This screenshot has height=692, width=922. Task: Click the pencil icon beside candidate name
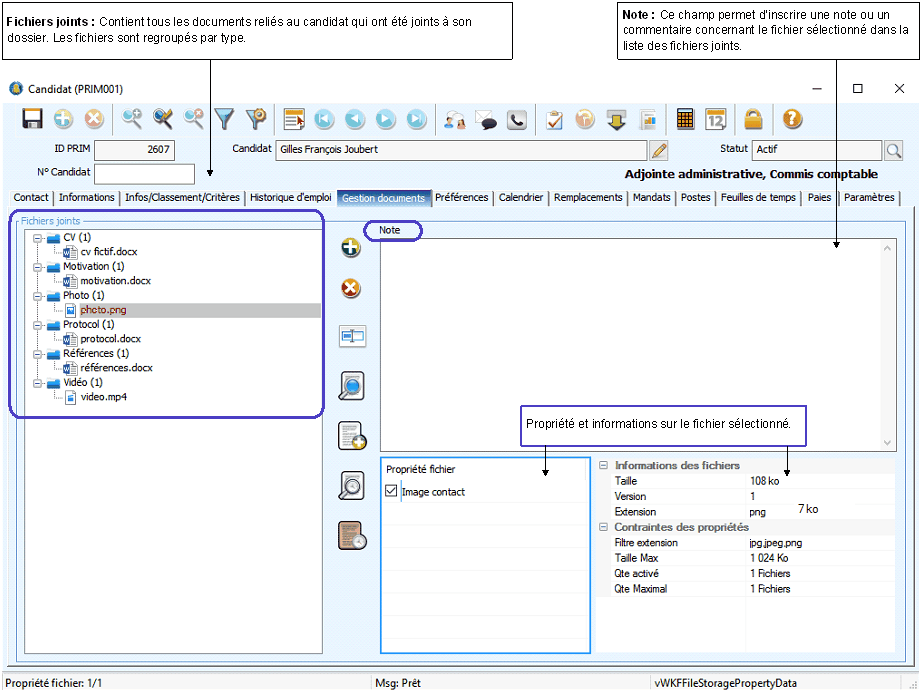[x=658, y=151]
